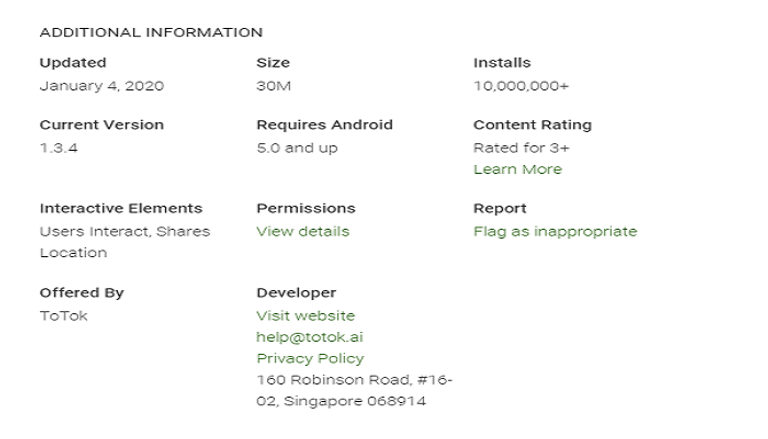Screen dimensions: 768x439
Task: Open the Visit website developer link
Action: [305, 315]
